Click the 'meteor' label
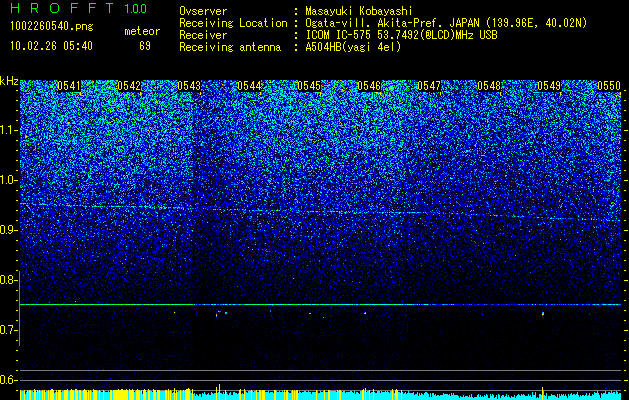This screenshot has height=400, width=629. click(142, 31)
